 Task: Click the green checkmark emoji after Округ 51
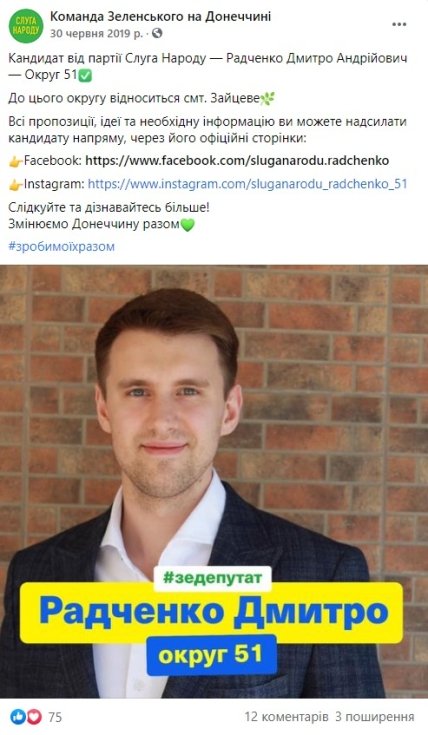pos(85,75)
